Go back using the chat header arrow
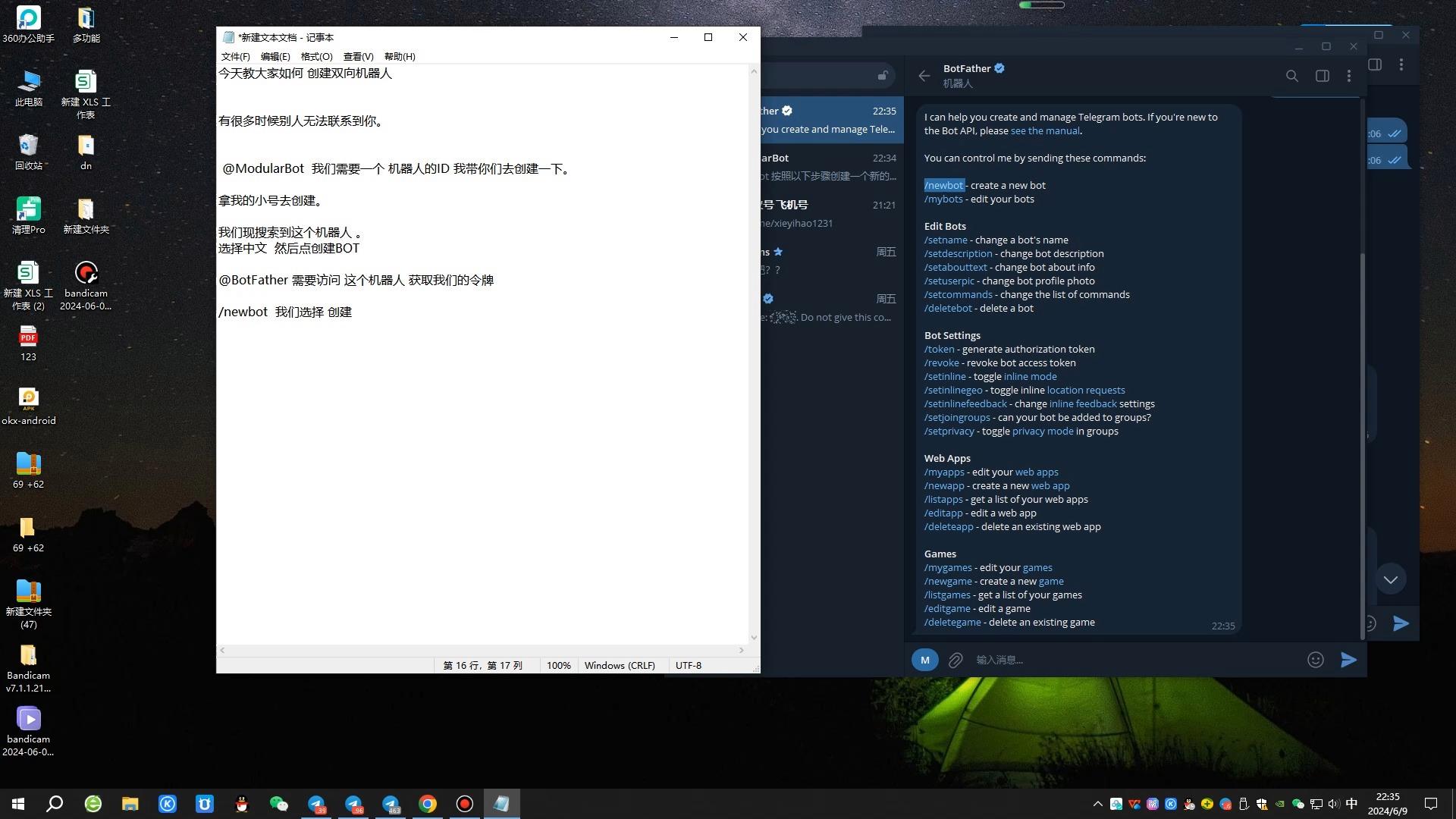1456x819 pixels. (924, 76)
